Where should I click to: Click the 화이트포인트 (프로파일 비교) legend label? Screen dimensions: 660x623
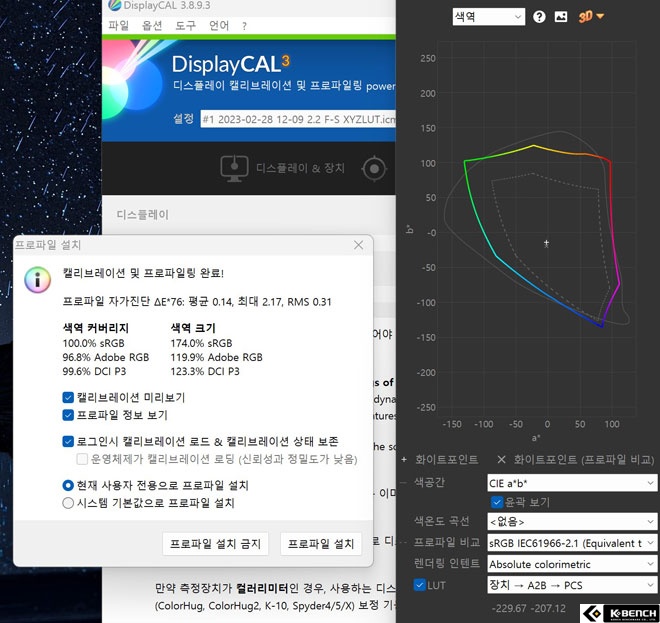584,459
